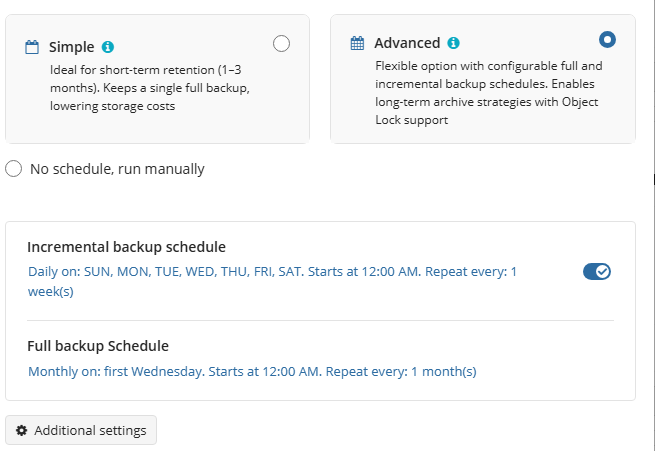Open the Monthly on first Wednesday link
The image size is (655, 451).
coord(252,371)
